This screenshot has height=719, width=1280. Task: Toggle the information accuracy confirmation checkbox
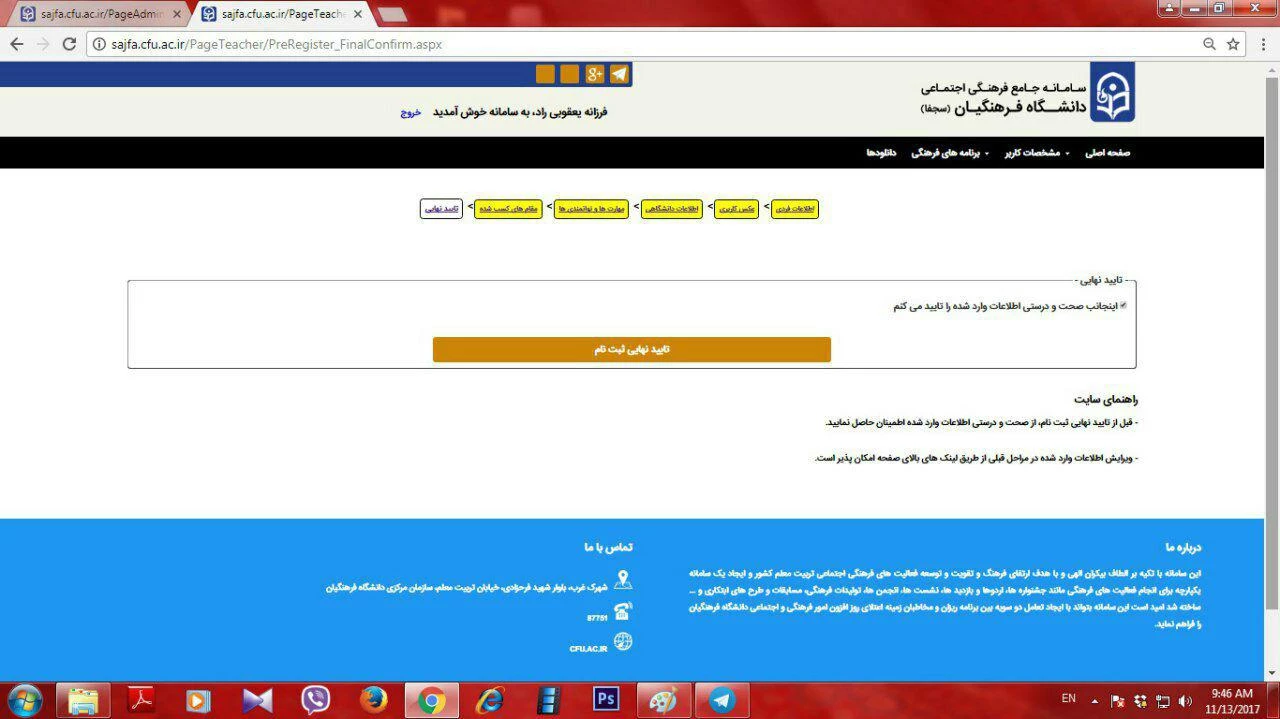click(x=1123, y=306)
